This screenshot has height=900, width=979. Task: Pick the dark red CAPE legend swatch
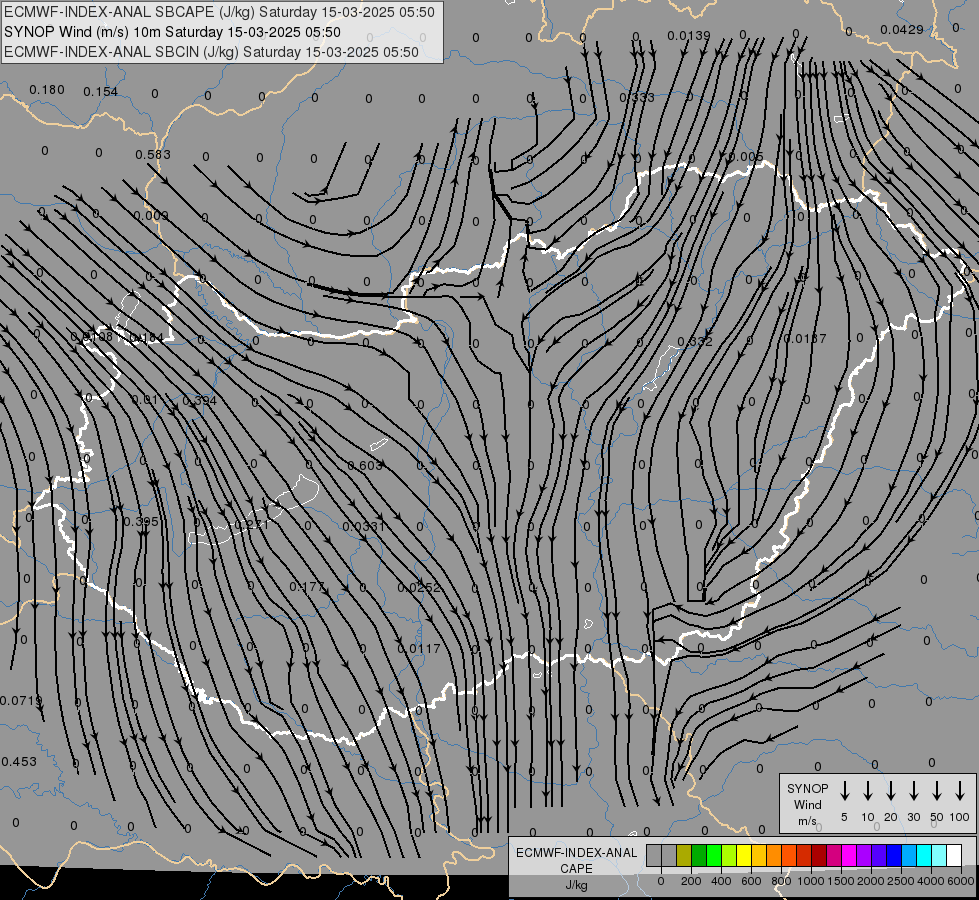[x=819, y=855]
